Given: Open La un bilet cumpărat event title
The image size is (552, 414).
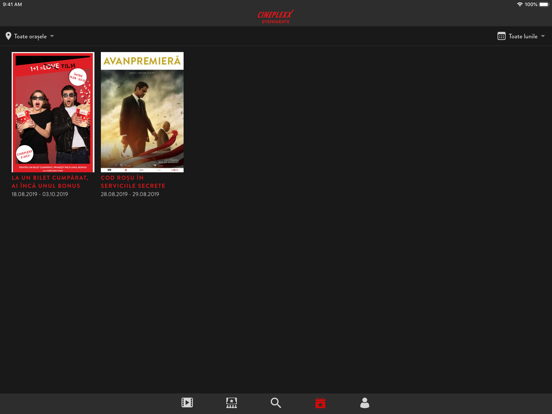Looking at the screenshot, I should [x=50, y=182].
